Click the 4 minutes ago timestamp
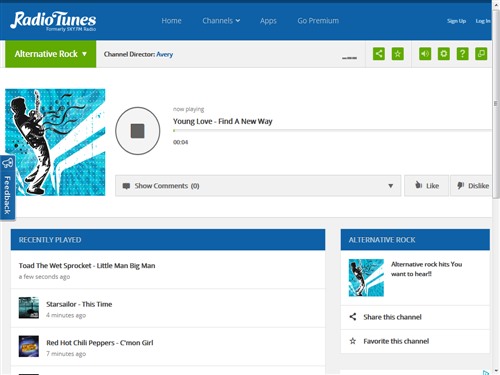Viewport: 500px width, 375px height. click(66, 315)
